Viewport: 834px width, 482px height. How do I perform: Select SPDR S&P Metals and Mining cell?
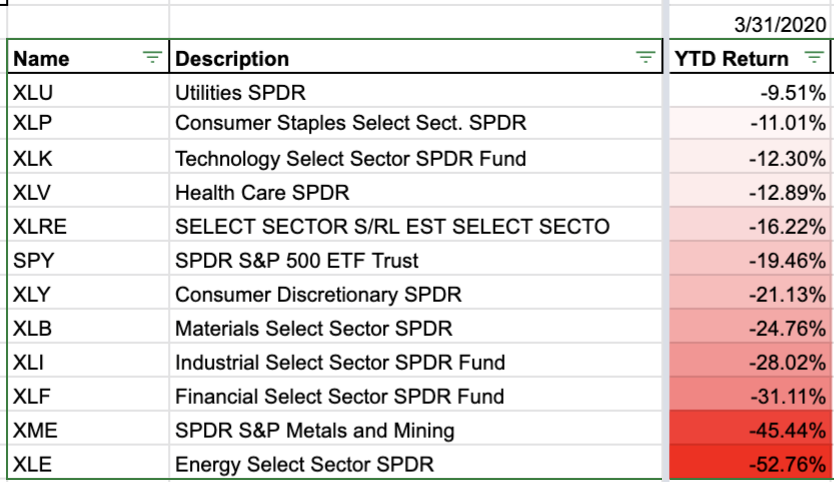(x=314, y=431)
